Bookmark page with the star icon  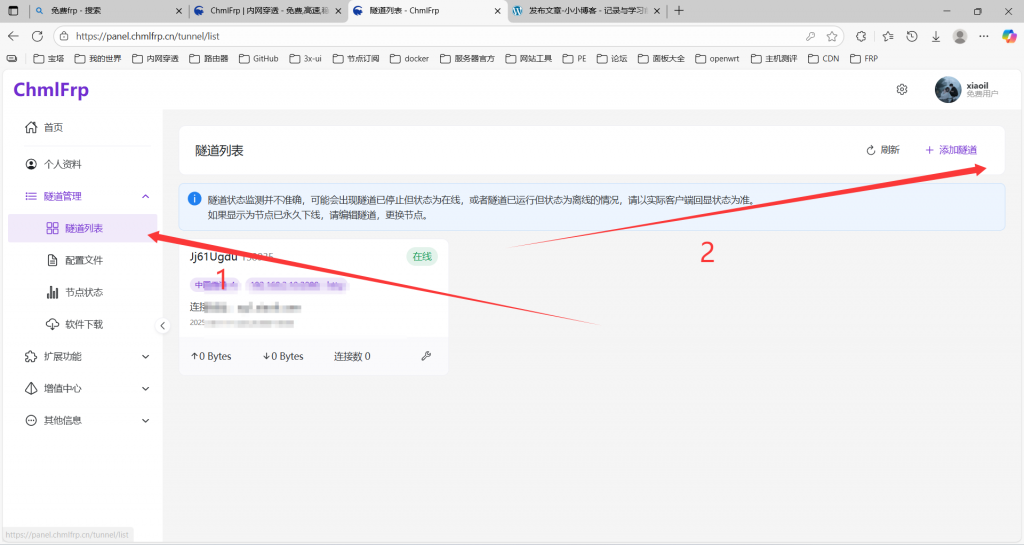point(832,36)
